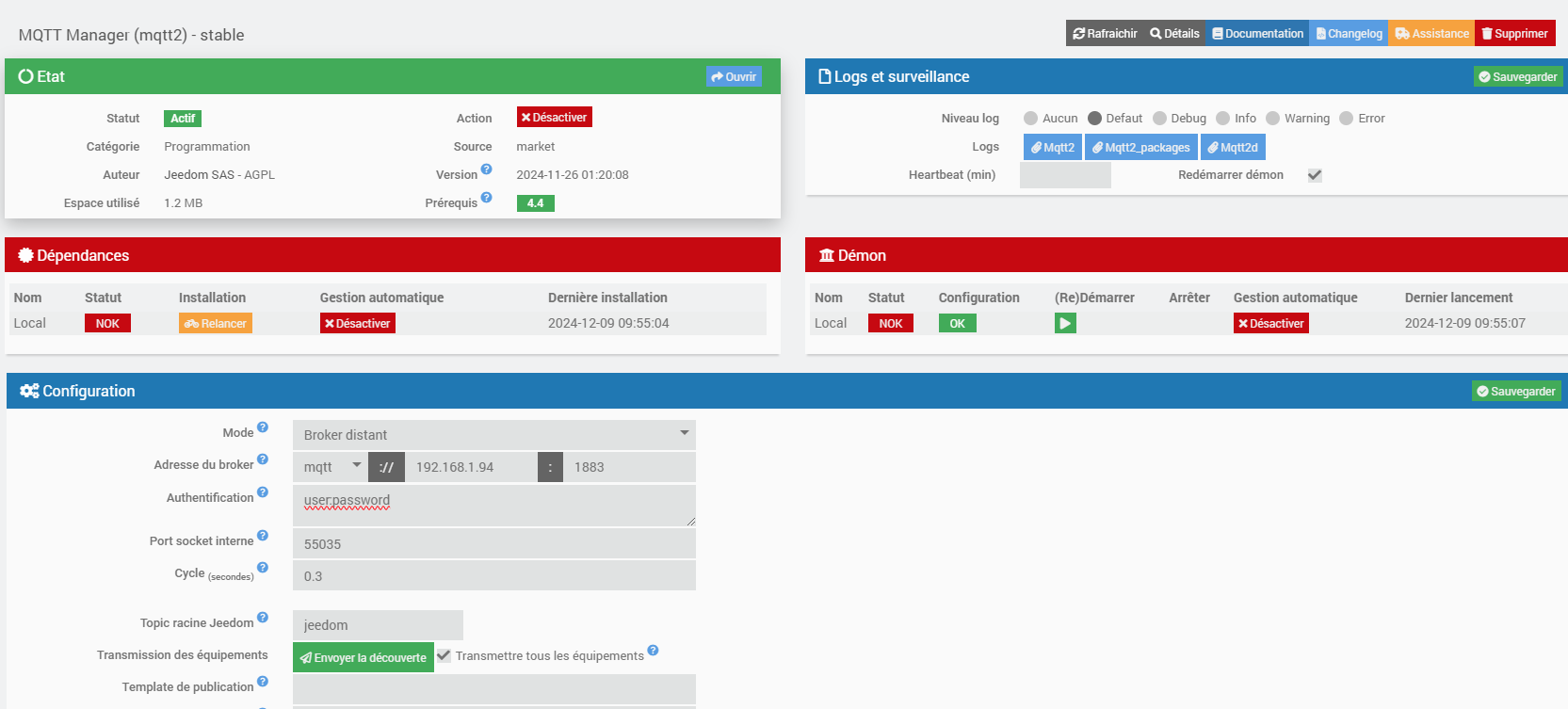The height and width of the screenshot is (709, 1568).
Task: Click the Topic racine Jeedom field
Action: pyautogui.click(x=378, y=625)
